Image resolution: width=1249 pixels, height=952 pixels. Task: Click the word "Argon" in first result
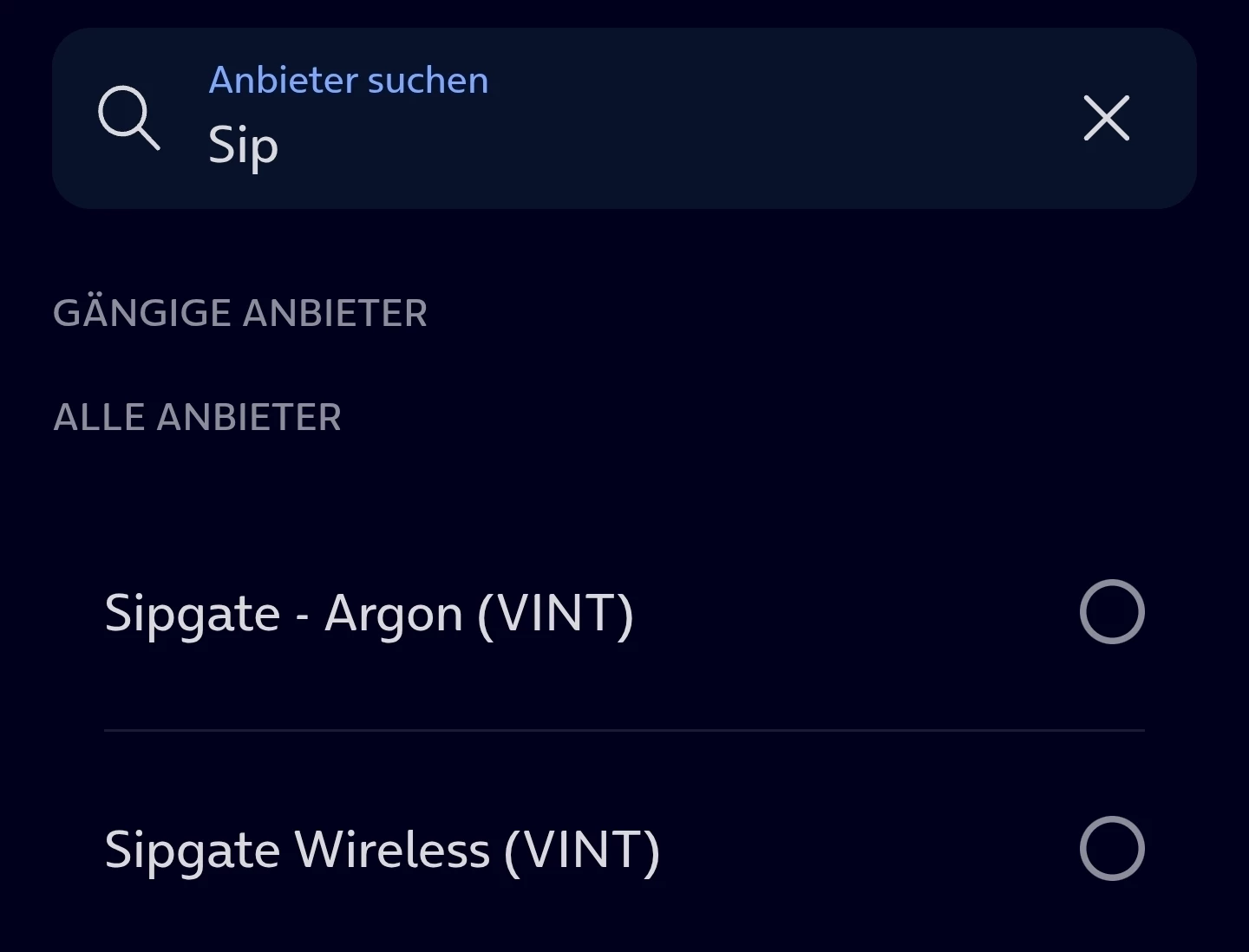tap(393, 614)
